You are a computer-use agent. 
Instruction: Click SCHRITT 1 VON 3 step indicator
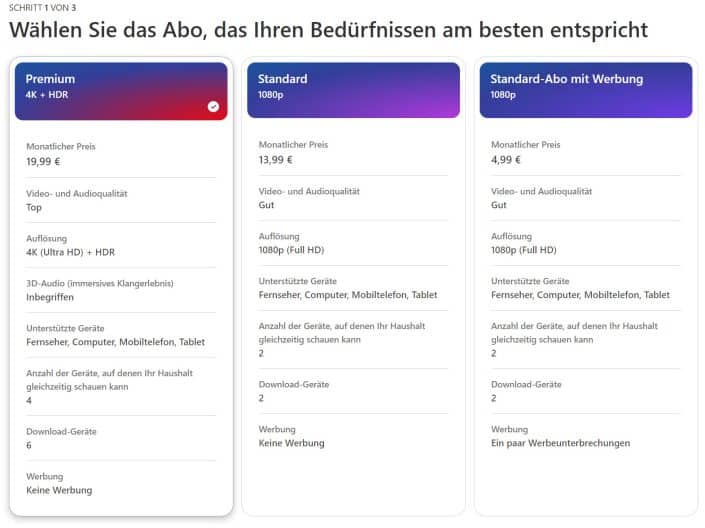[x=42, y=8]
